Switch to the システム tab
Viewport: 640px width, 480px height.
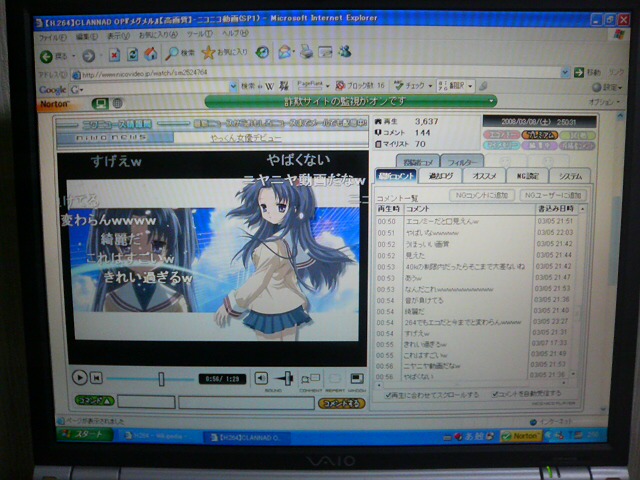pos(570,176)
